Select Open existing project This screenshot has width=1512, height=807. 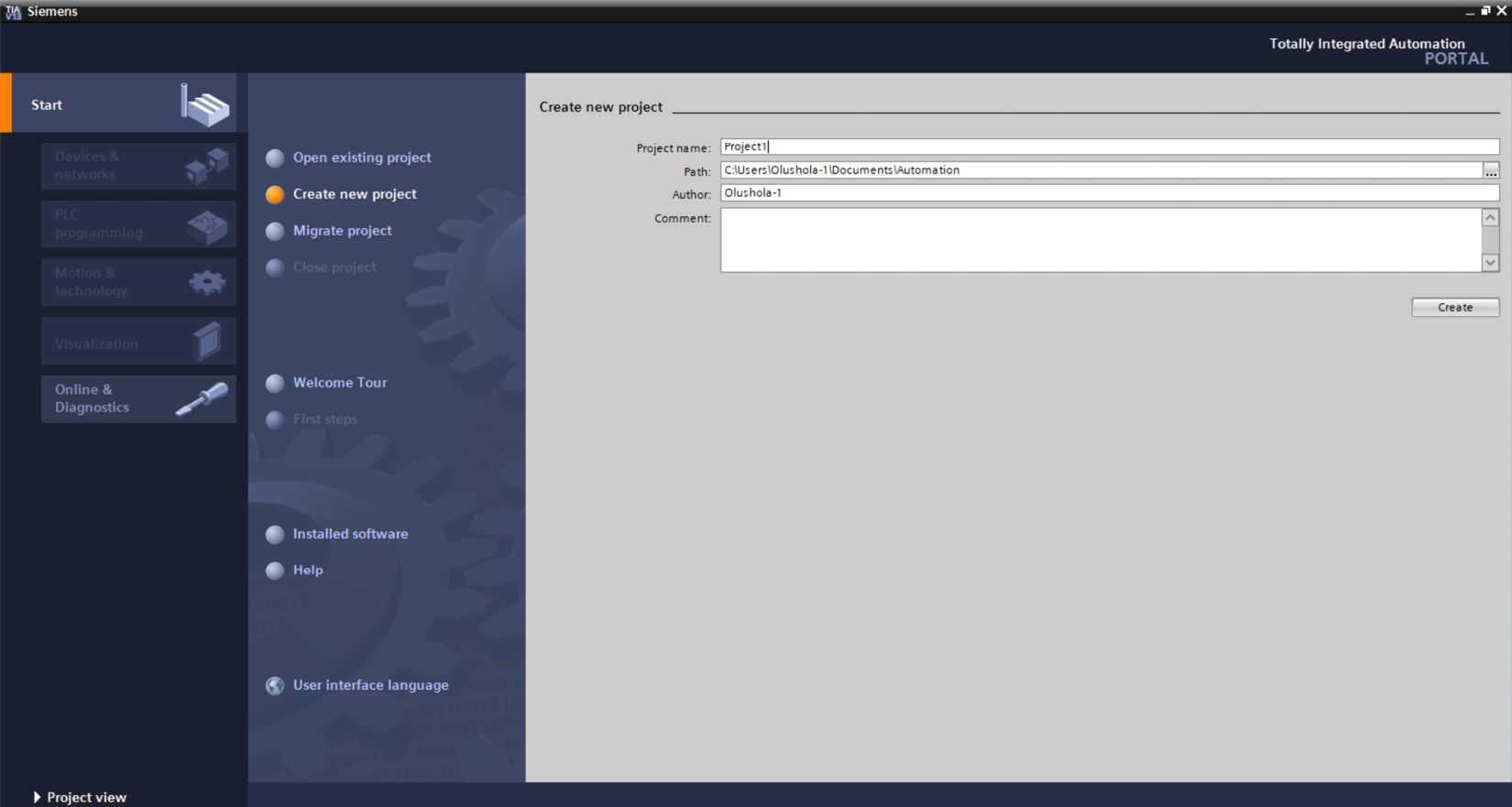362,158
